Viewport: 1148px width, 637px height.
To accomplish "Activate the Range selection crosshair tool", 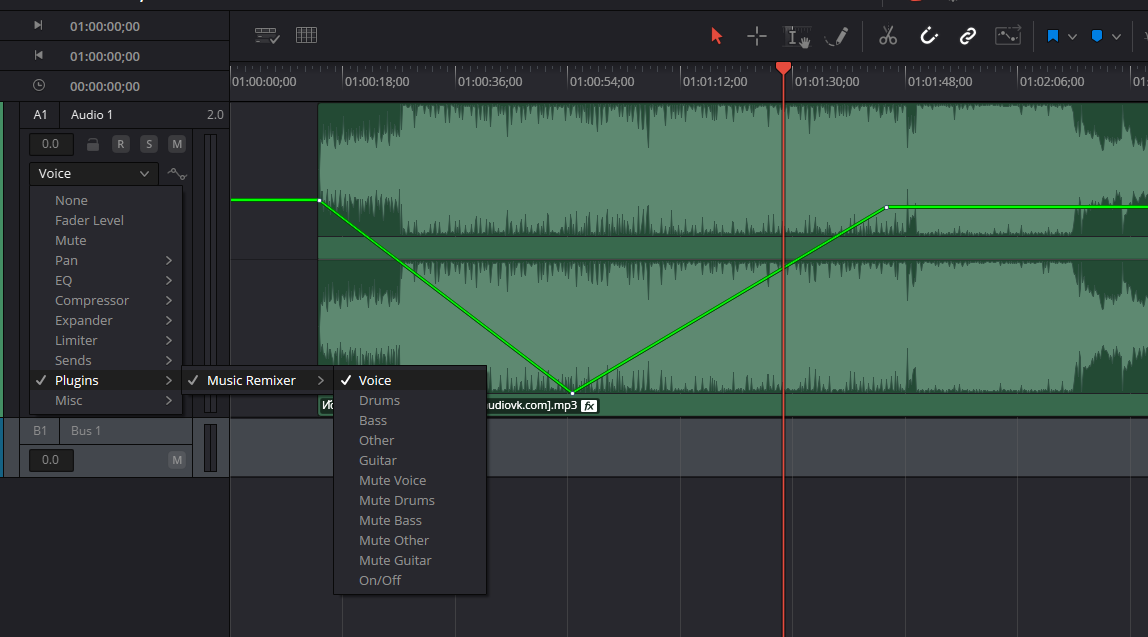I will click(756, 36).
